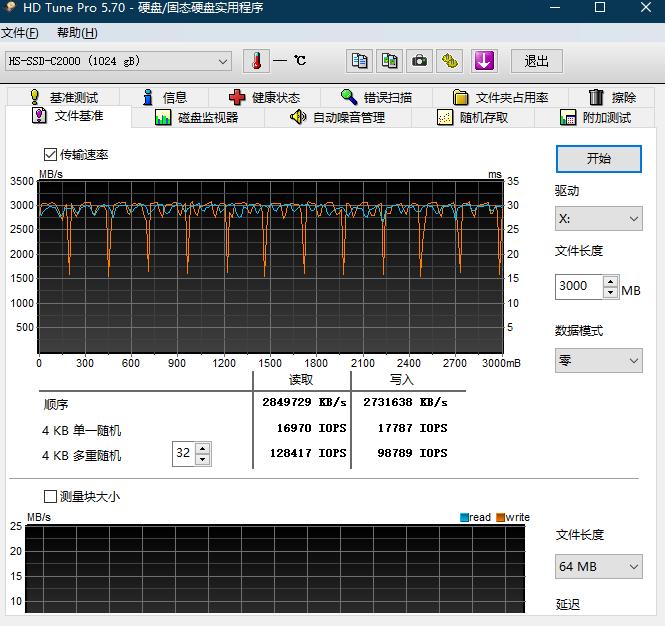Switch to the 自动噪音管理 tab
The image size is (665, 626).
coord(338,117)
